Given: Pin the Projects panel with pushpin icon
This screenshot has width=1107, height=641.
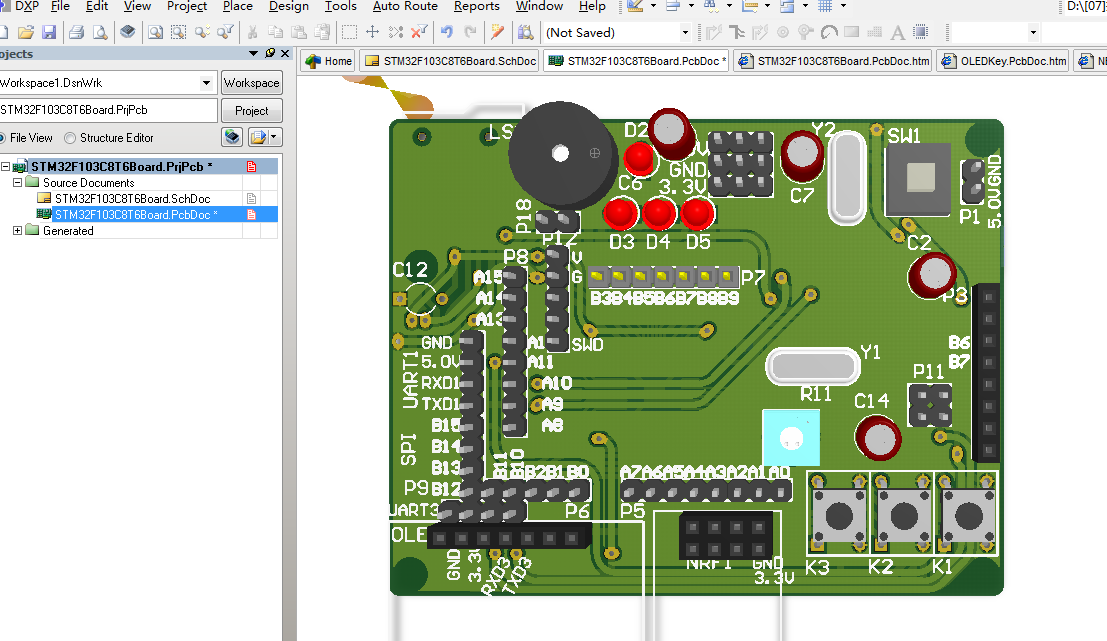Looking at the screenshot, I should click(x=270, y=54).
